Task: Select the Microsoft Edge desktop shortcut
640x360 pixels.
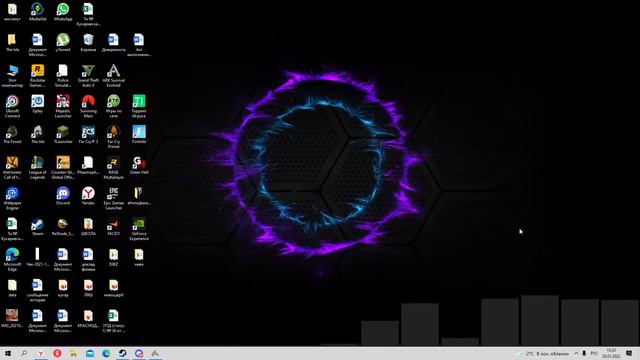Action: [x=12, y=260]
